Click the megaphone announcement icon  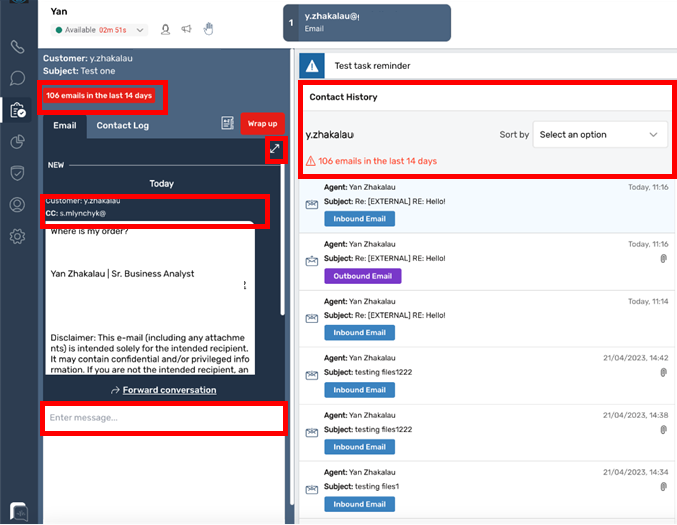[x=187, y=30]
